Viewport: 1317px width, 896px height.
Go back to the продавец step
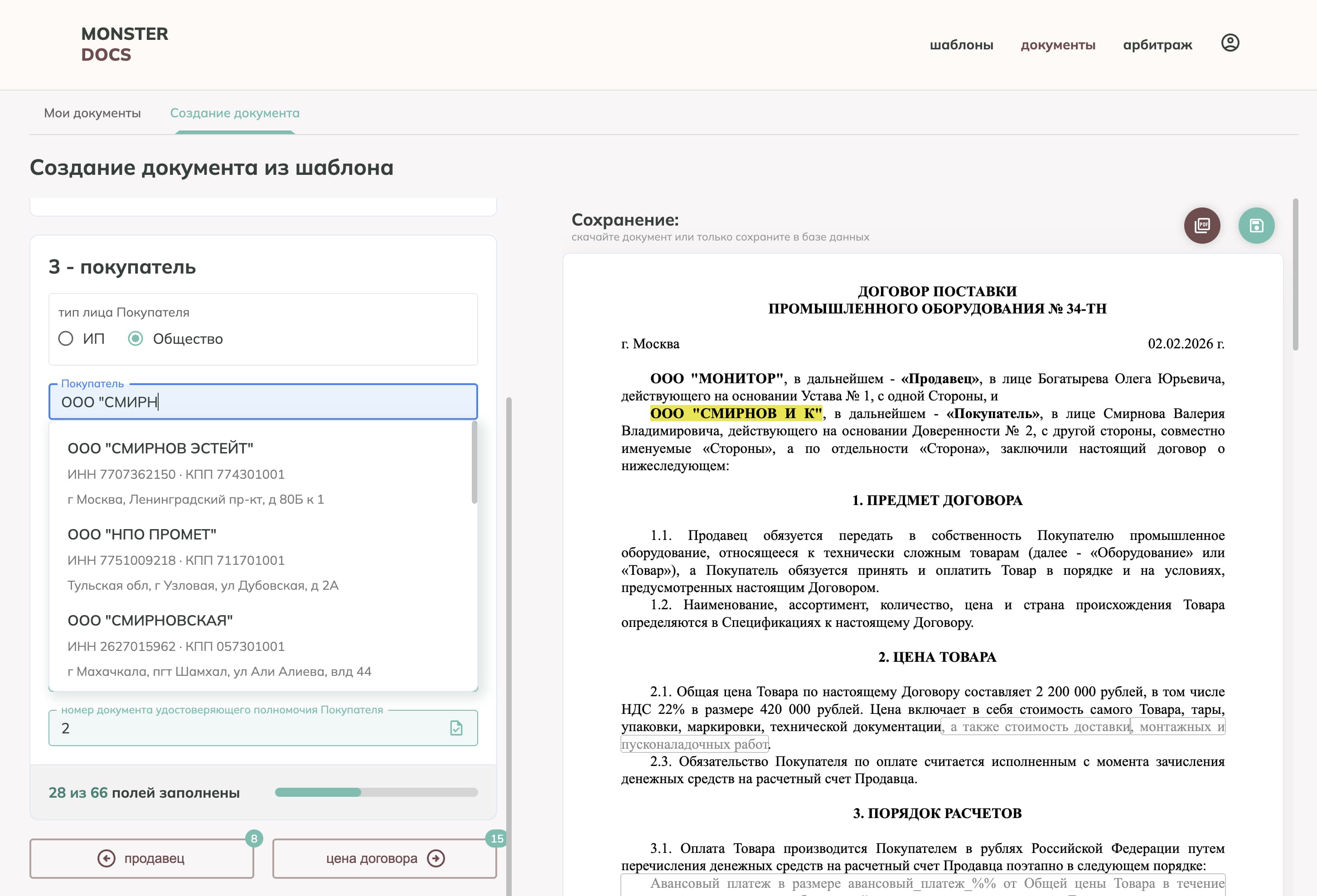[142, 858]
